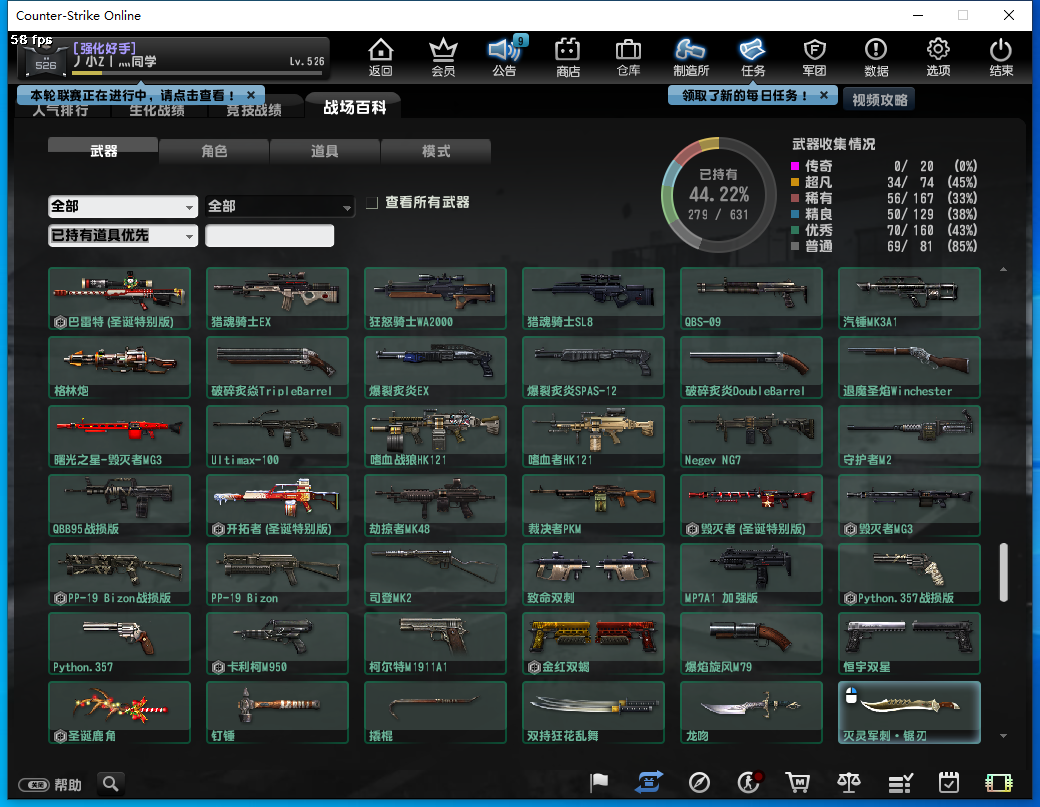
Task: Toggle the 帮助 help switch
Action: tap(34, 785)
